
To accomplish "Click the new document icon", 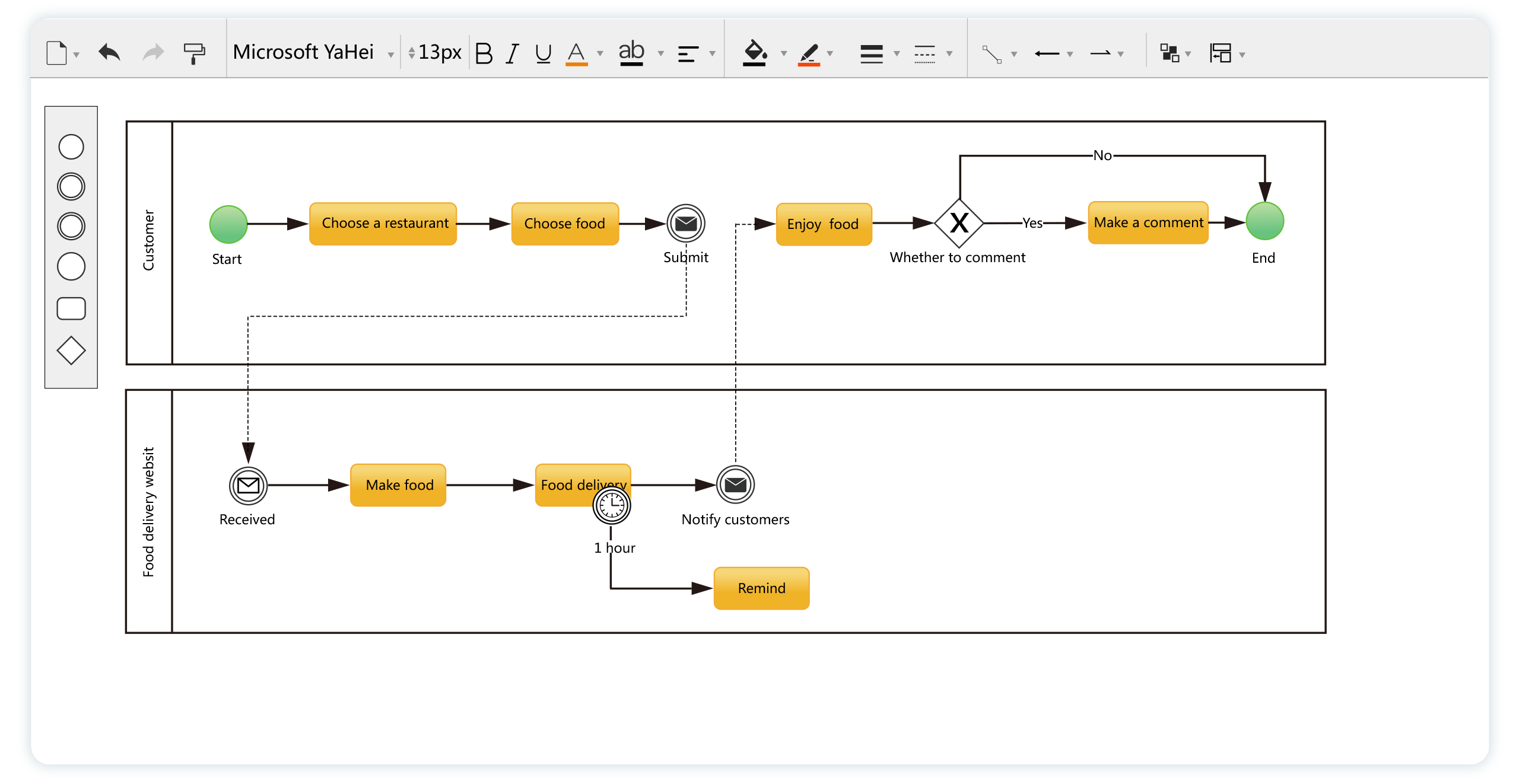I will tap(56, 53).
